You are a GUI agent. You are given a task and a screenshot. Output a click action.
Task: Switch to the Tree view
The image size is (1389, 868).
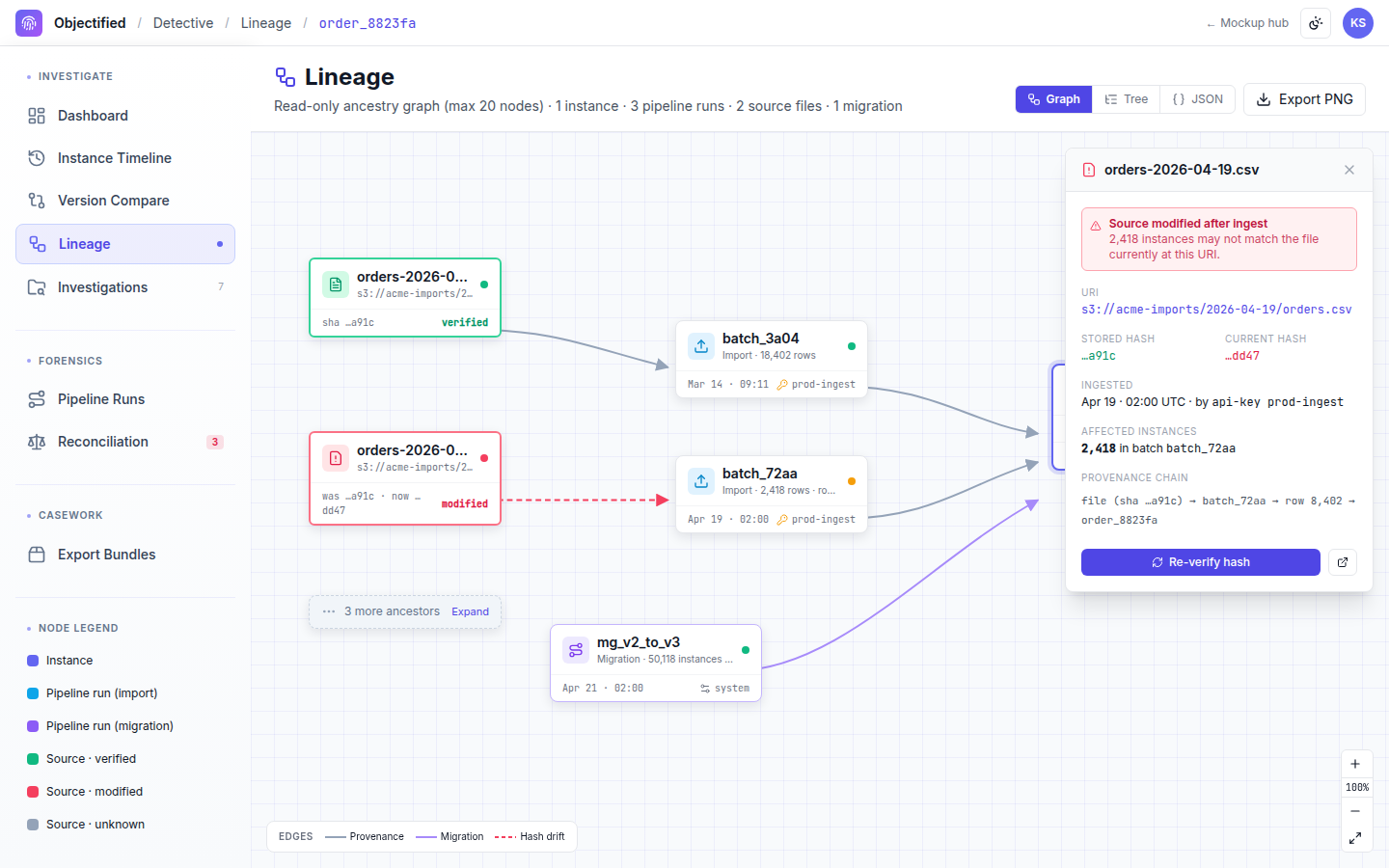[1127, 99]
